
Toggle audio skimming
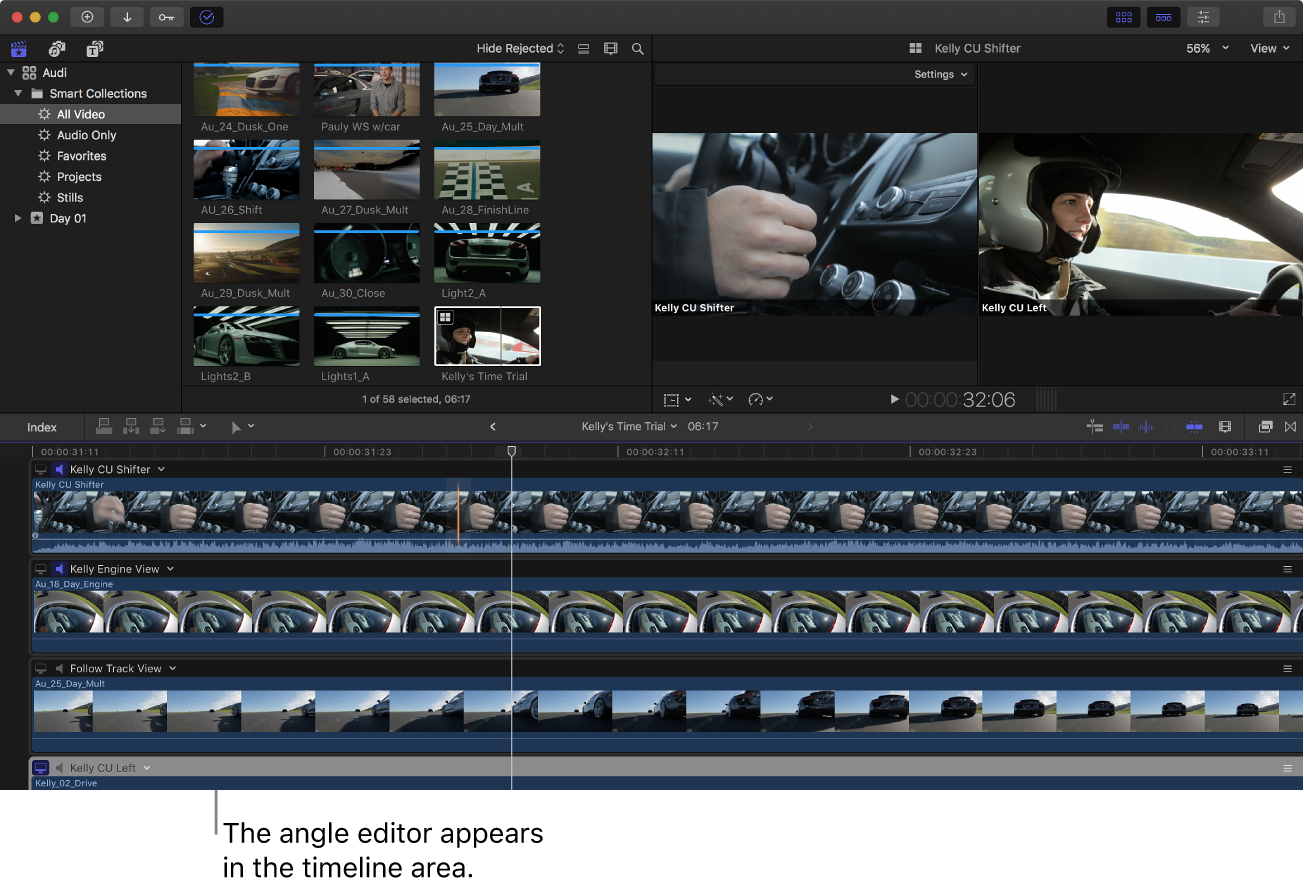1145,426
